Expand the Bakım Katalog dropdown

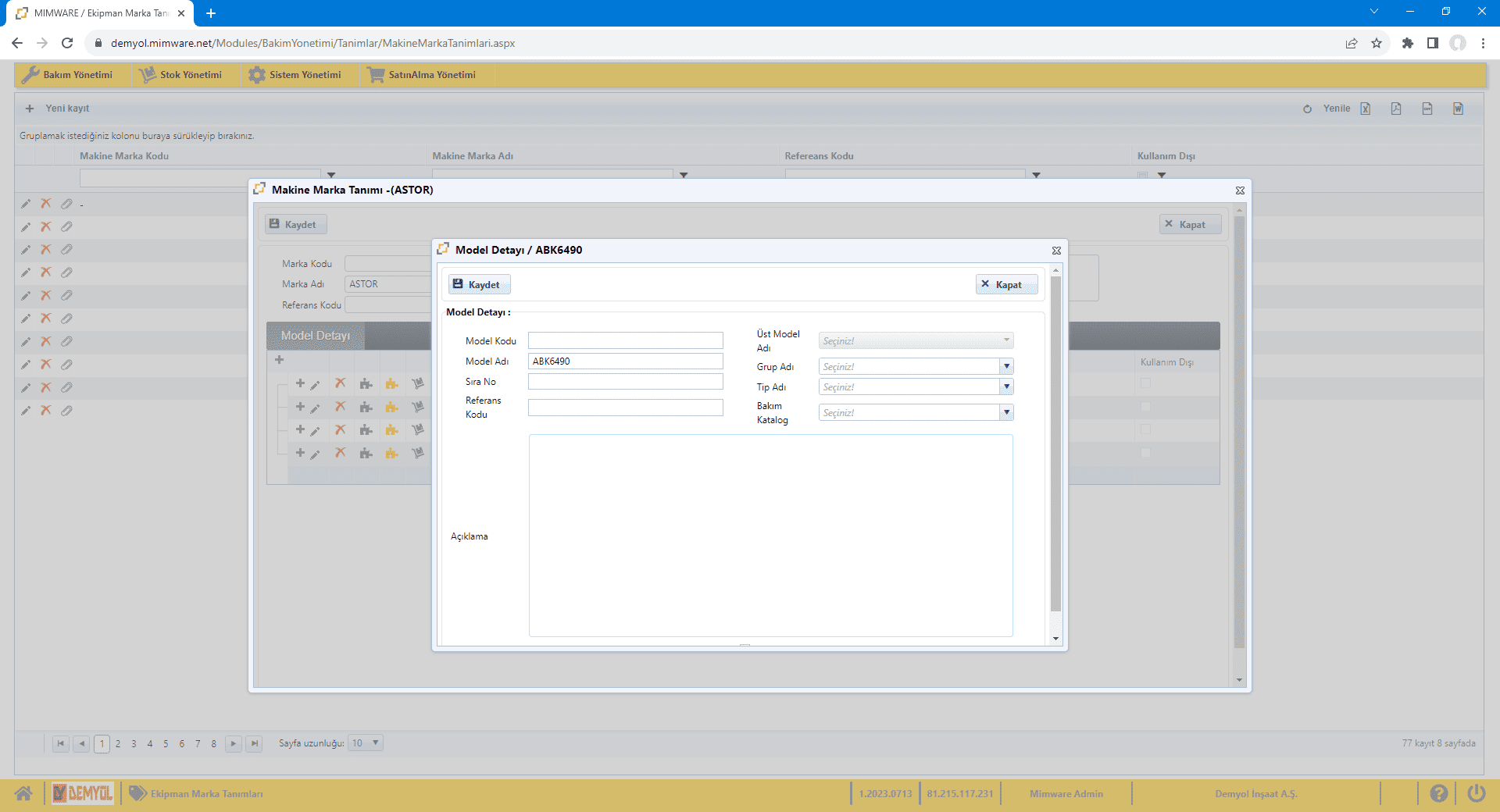pyautogui.click(x=1006, y=412)
